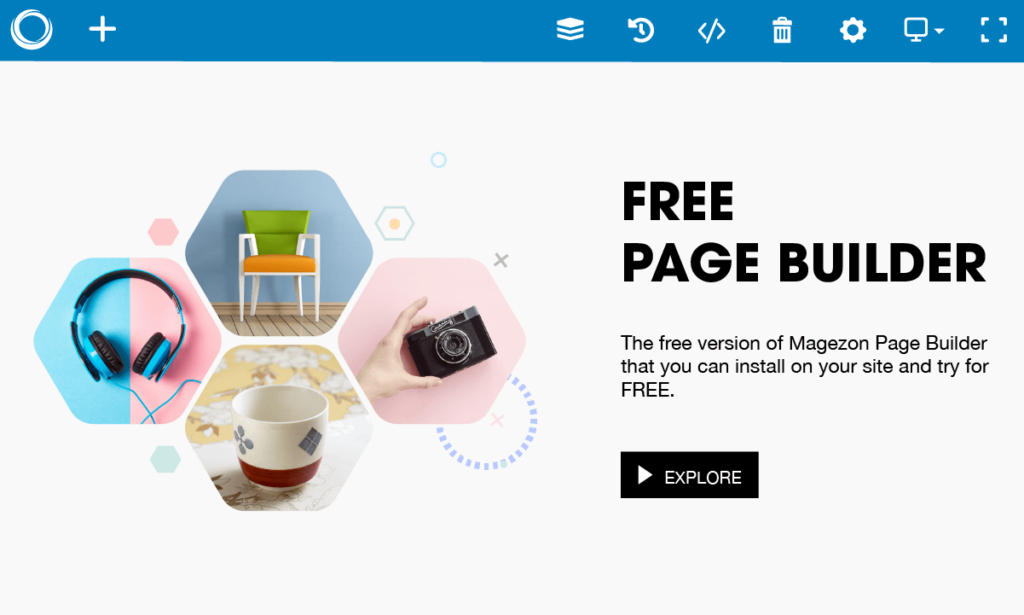Click the dashed blue circle decoration
The image size is (1024, 615).
[x=487, y=421]
